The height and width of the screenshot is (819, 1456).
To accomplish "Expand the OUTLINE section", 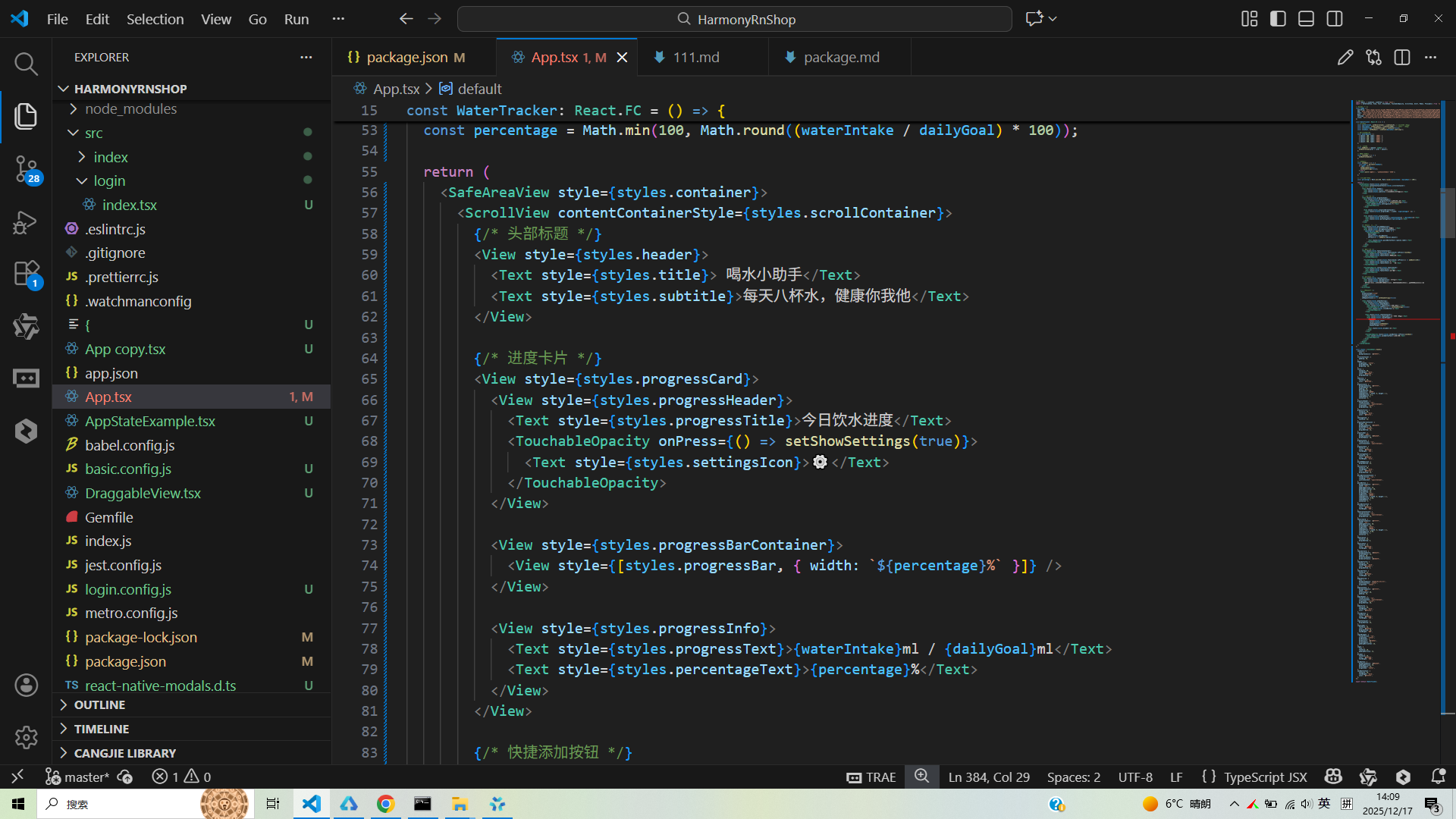I will coord(99,705).
